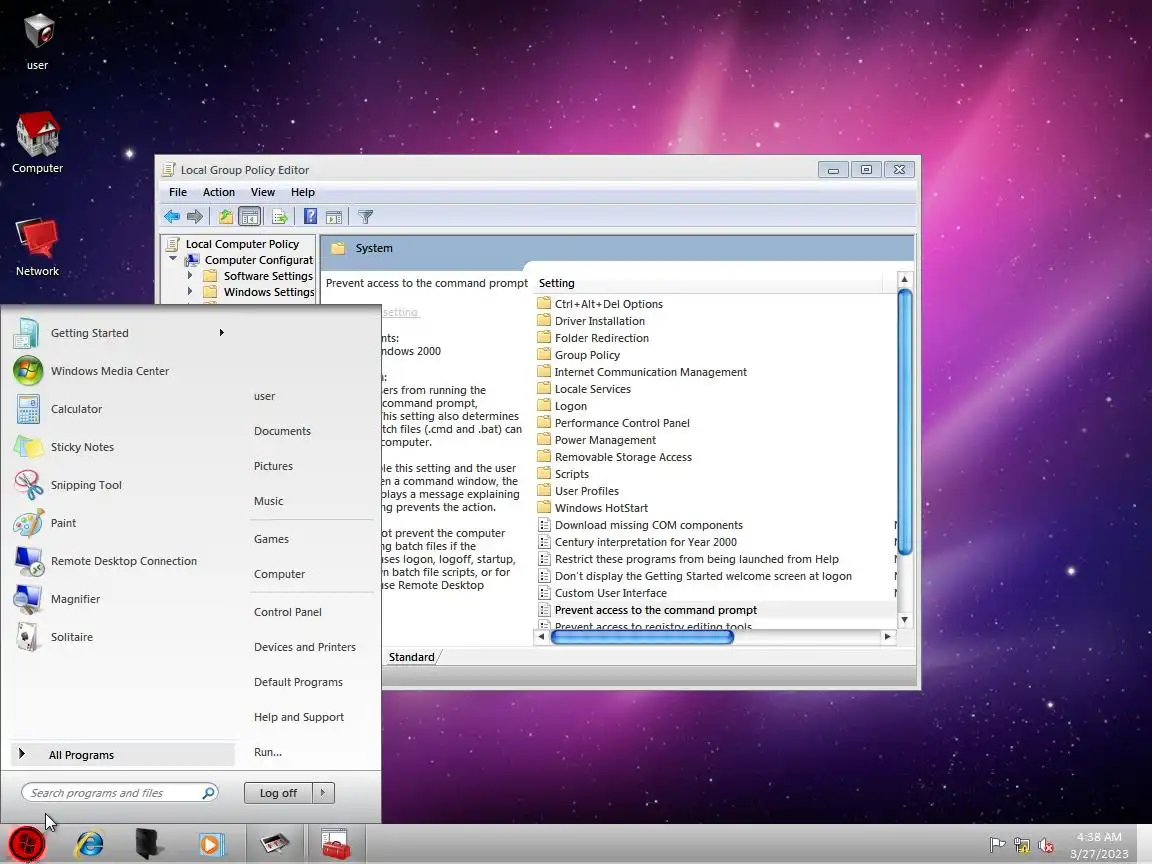Open Default Programs link
The image size is (1152, 864).
click(x=298, y=683)
